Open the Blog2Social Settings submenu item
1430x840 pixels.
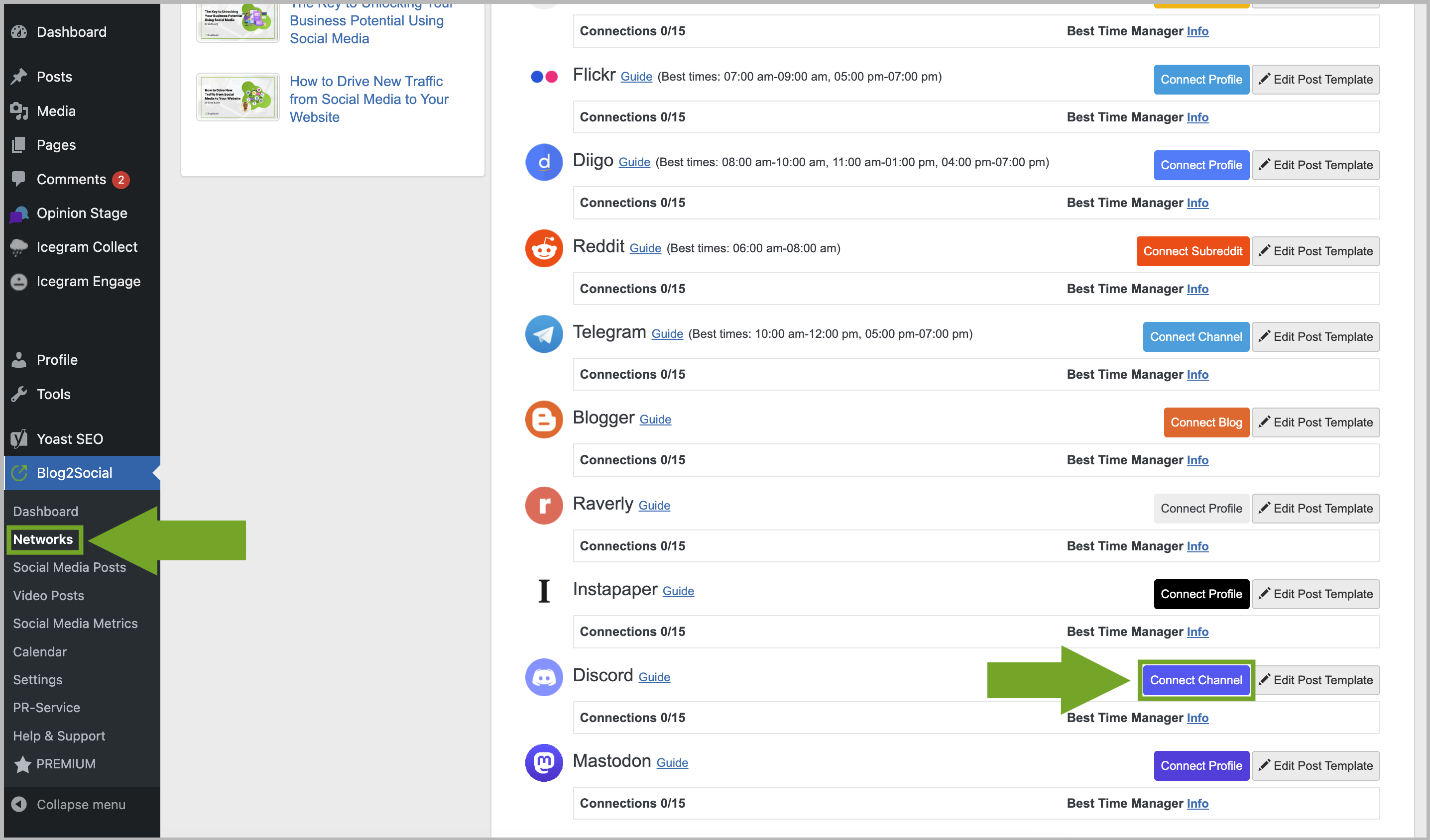37,680
